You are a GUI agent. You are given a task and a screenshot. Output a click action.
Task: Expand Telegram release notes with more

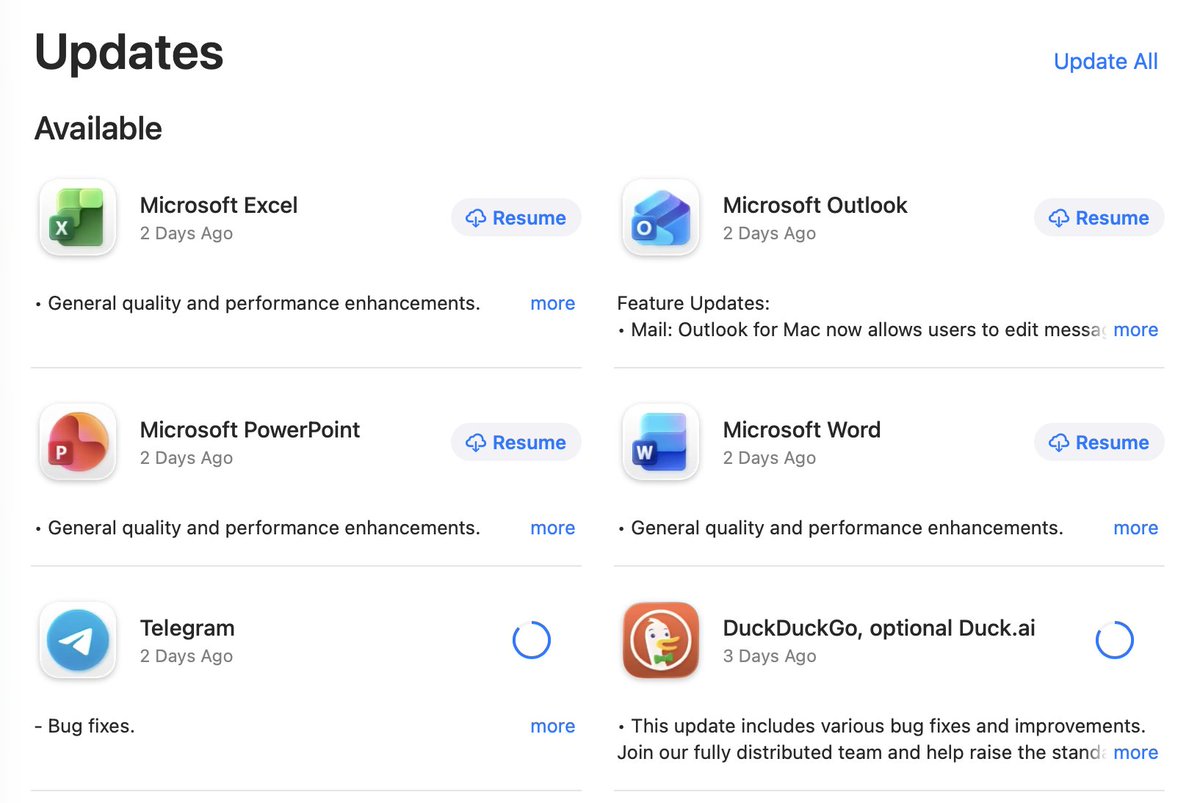click(552, 726)
